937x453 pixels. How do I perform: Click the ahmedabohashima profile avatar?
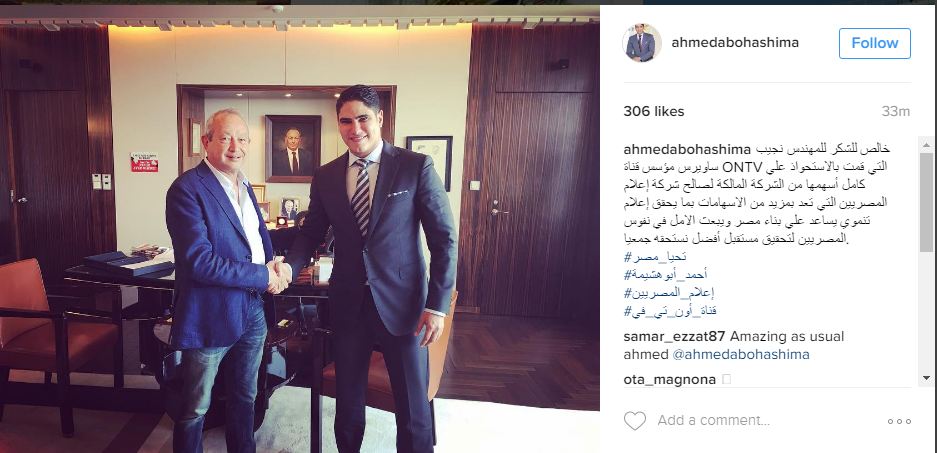642,43
